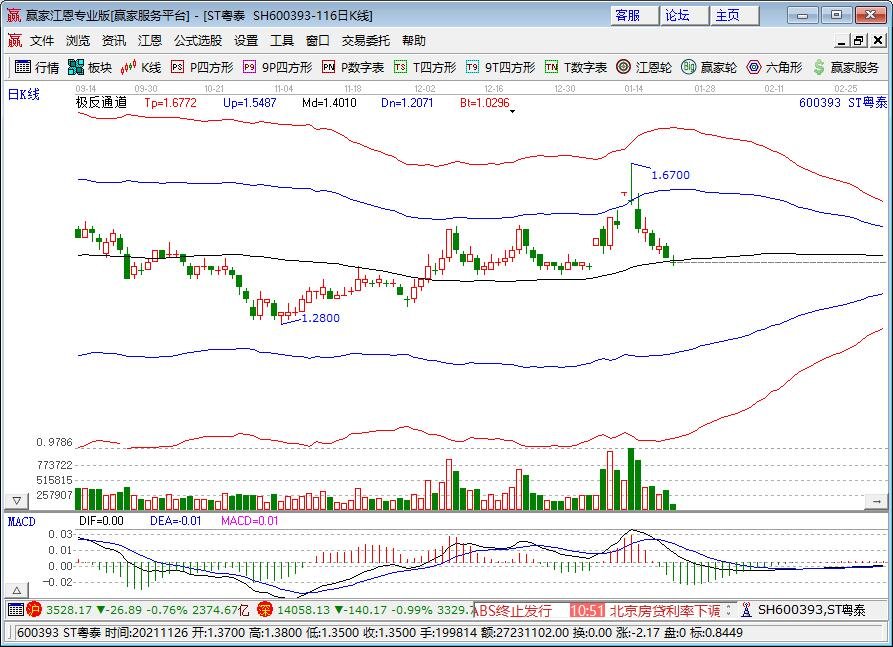Viewport: 893px width, 647px height.
Task: Click the MACD=0.01 value
Action: coord(249,521)
